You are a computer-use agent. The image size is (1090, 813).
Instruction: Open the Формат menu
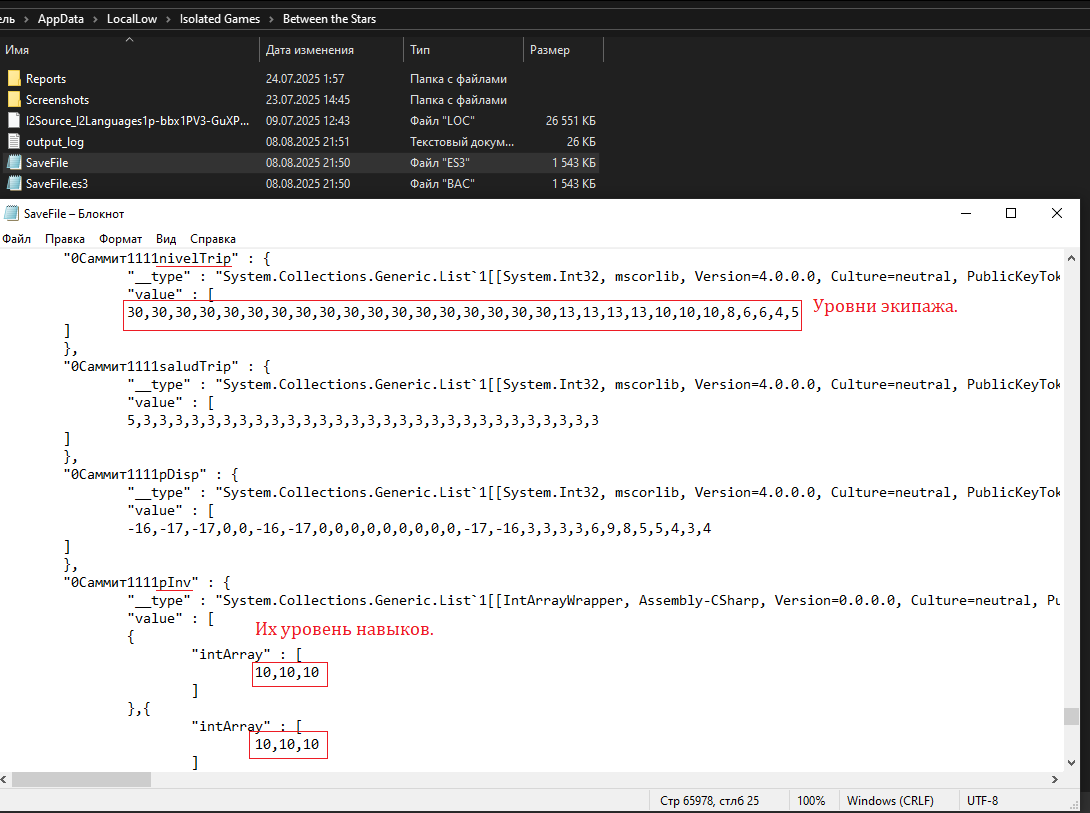click(x=119, y=239)
